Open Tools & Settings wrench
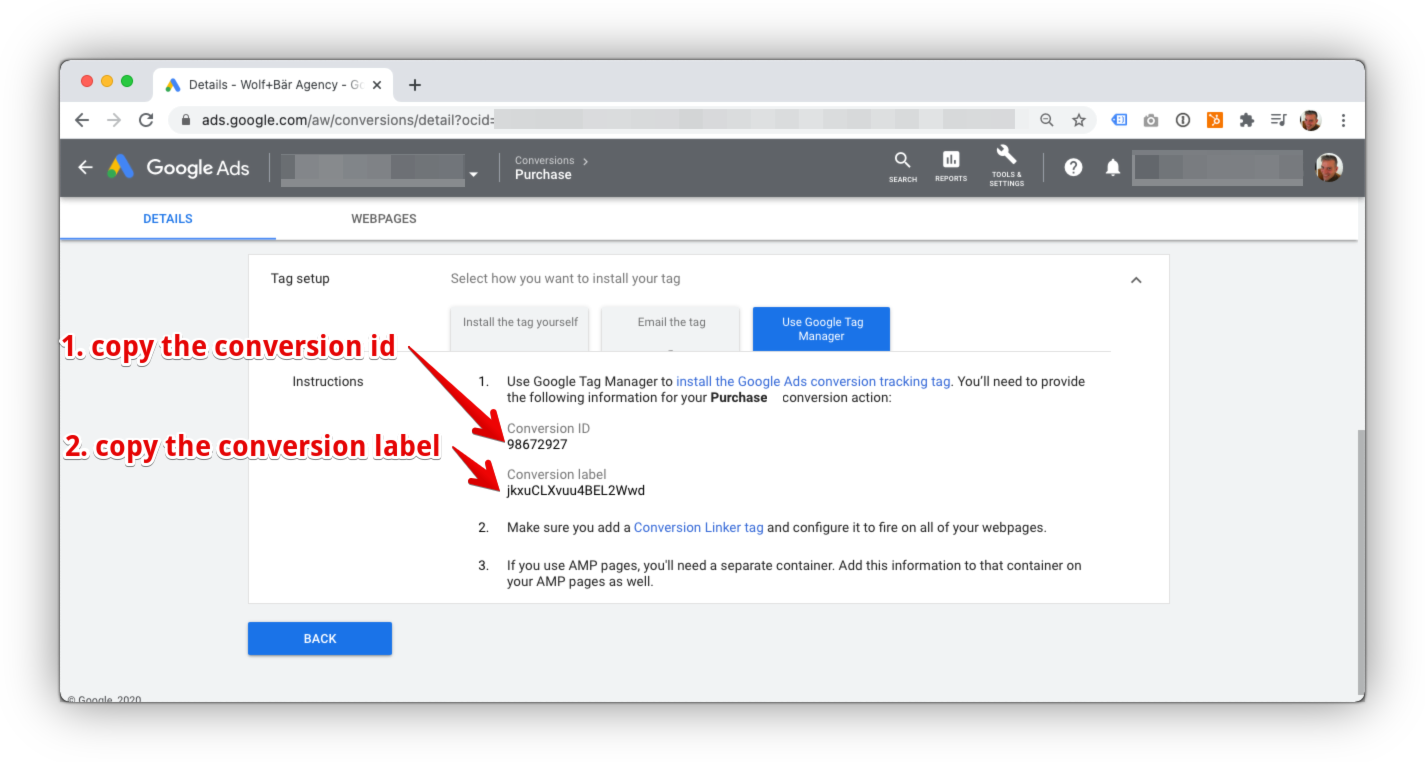This screenshot has height=762, width=1425. (x=1006, y=166)
